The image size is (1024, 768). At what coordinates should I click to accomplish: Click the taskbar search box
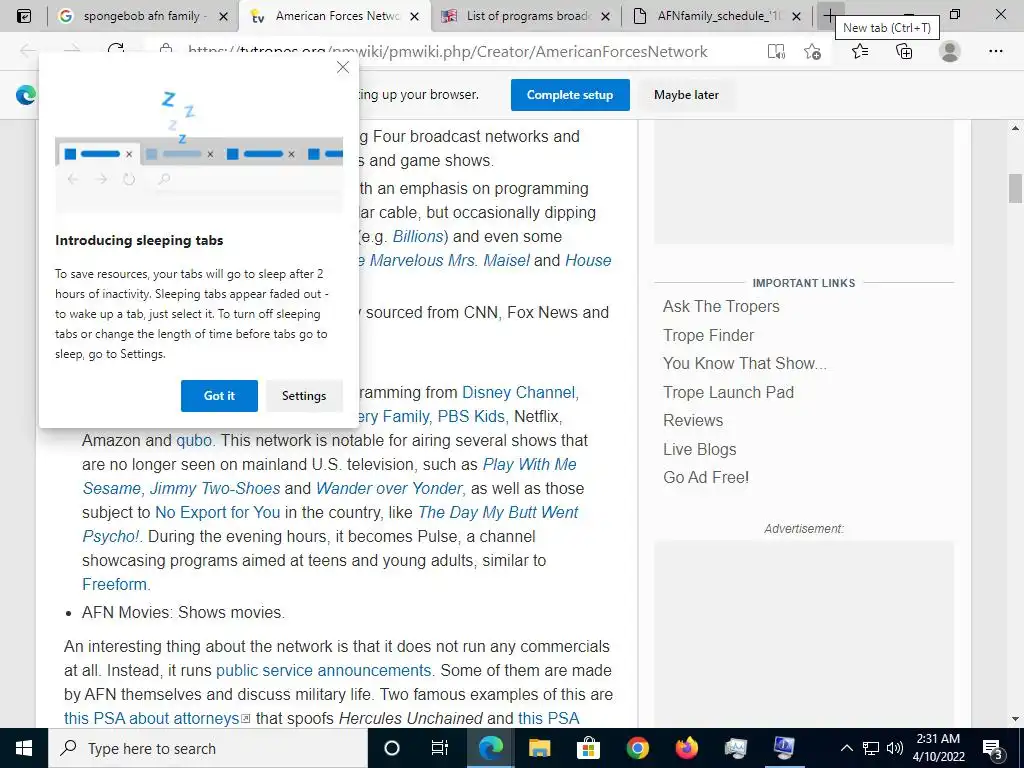coord(208,748)
